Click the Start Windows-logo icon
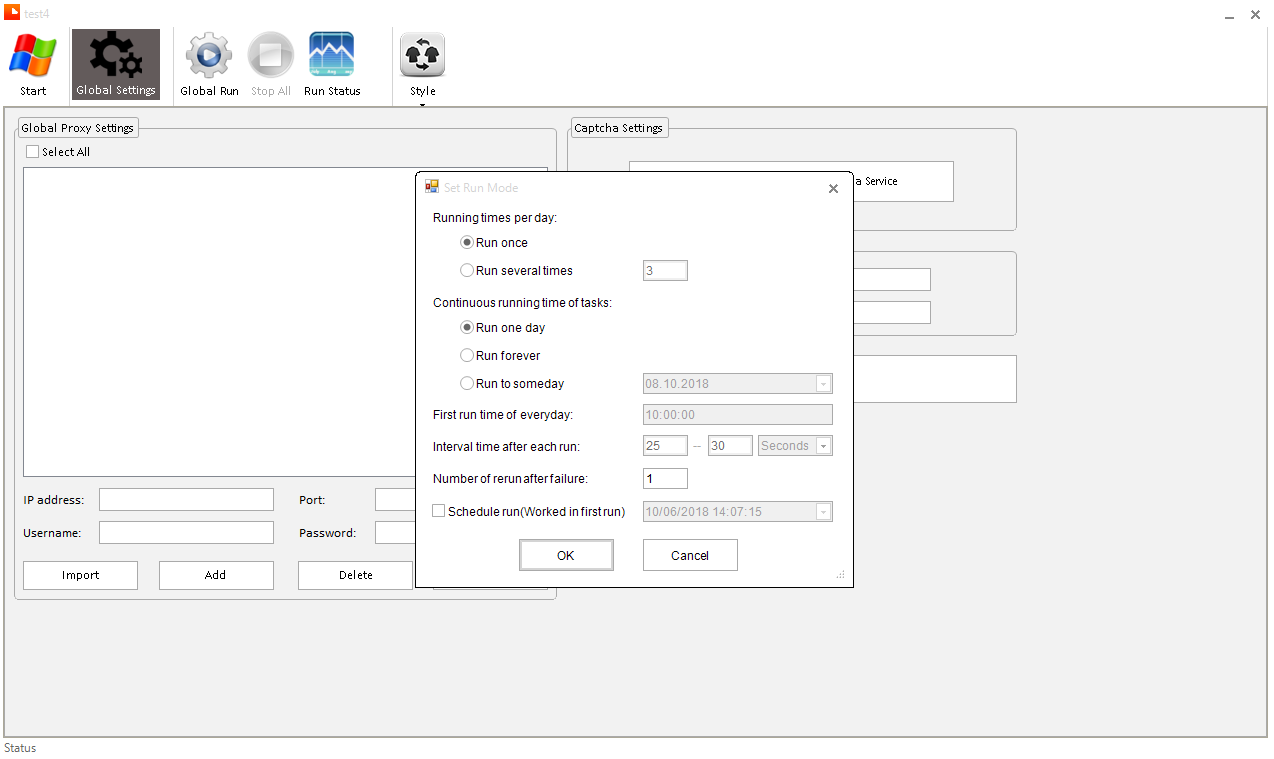Viewport: 1274px width, 759px height. pyautogui.click(x=33, y=56)
